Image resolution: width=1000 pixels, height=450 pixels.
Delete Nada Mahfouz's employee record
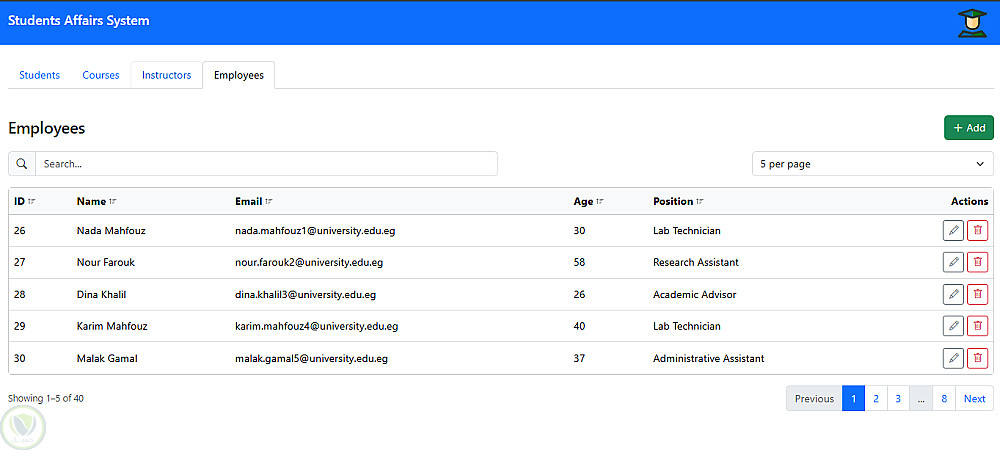pyautogui.click(x=977, y=231)
